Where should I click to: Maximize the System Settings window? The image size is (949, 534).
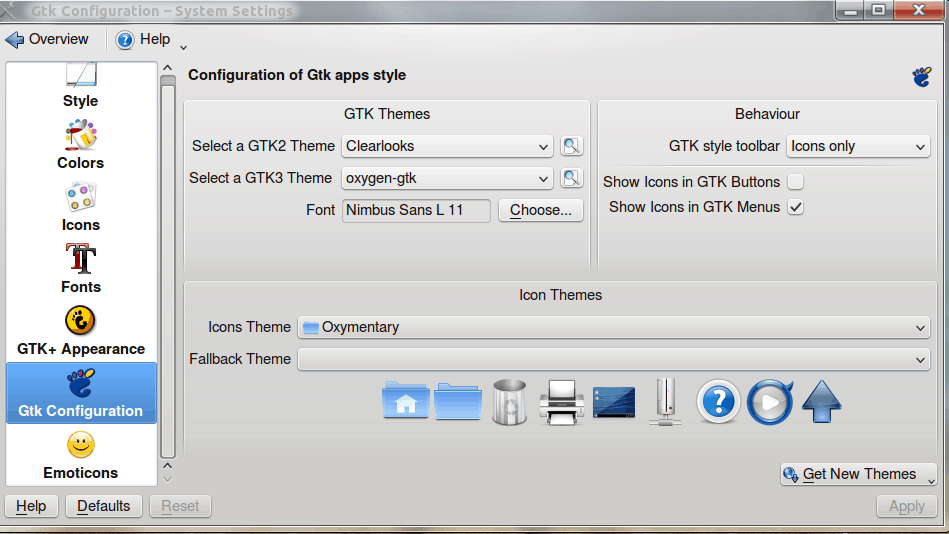[x=878, y=10]
